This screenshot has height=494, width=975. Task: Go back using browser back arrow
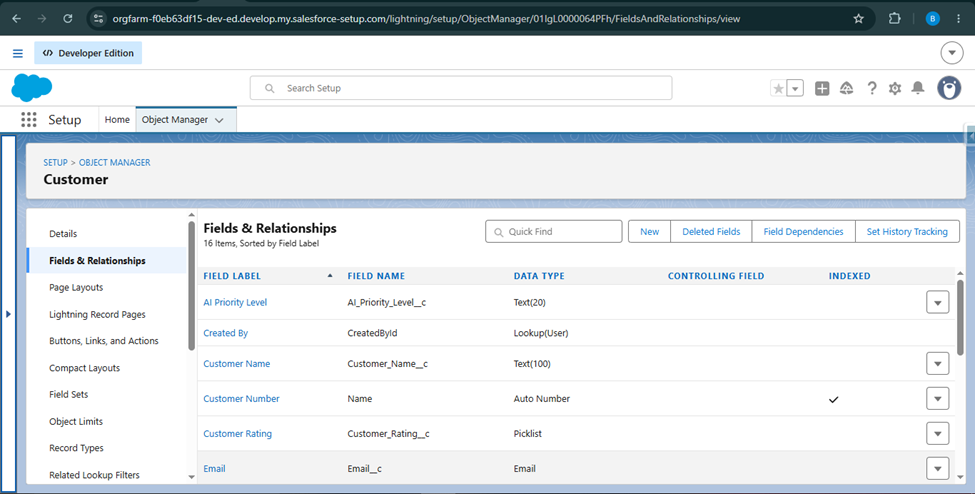tap(17, 19)
